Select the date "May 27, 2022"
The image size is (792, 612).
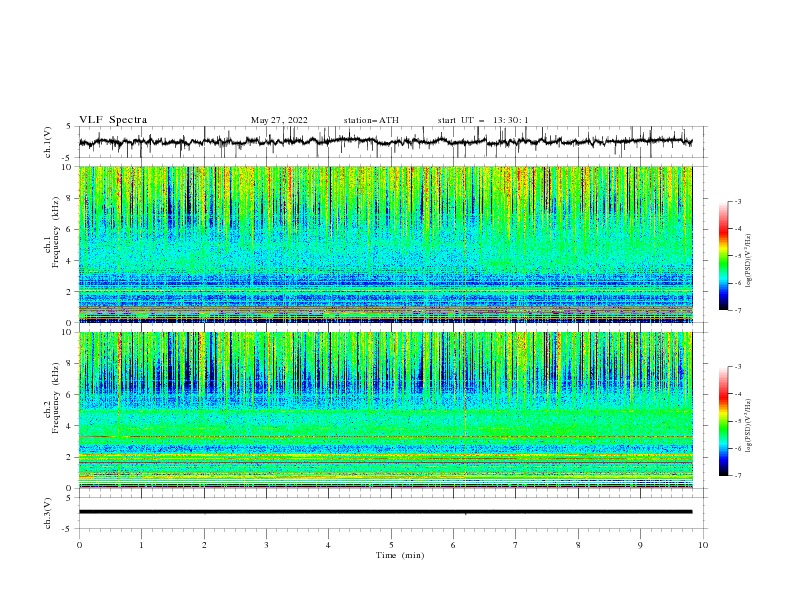[279, 120]
